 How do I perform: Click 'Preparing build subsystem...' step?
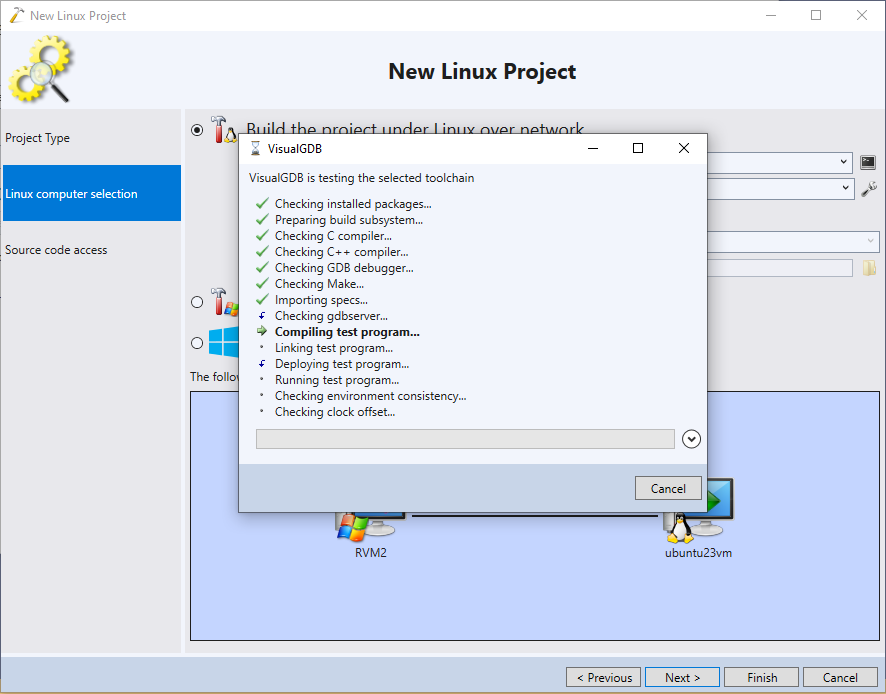tap(349, 219)
